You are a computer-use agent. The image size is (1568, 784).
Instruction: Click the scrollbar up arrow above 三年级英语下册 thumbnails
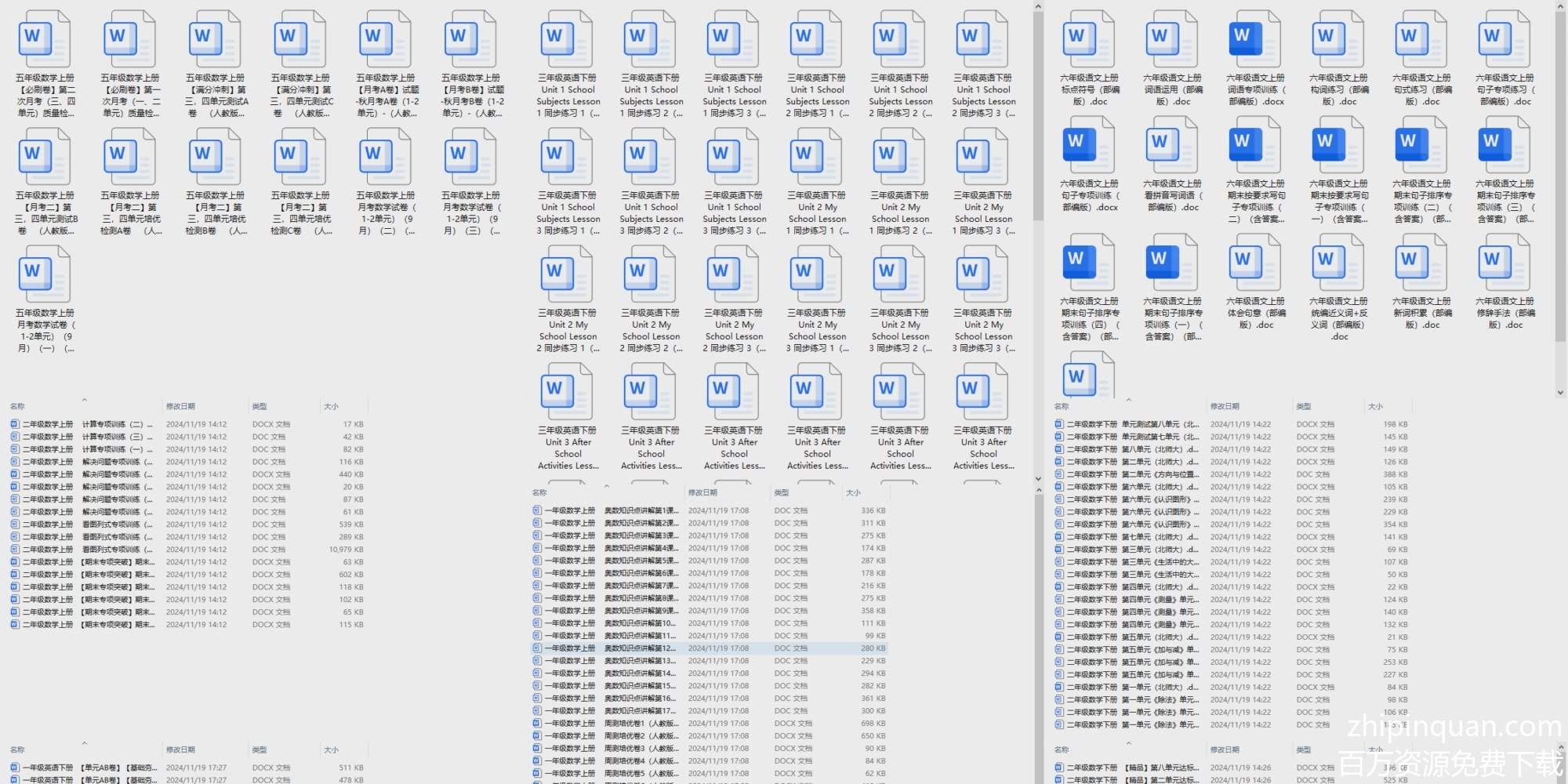pos(1038,7)
